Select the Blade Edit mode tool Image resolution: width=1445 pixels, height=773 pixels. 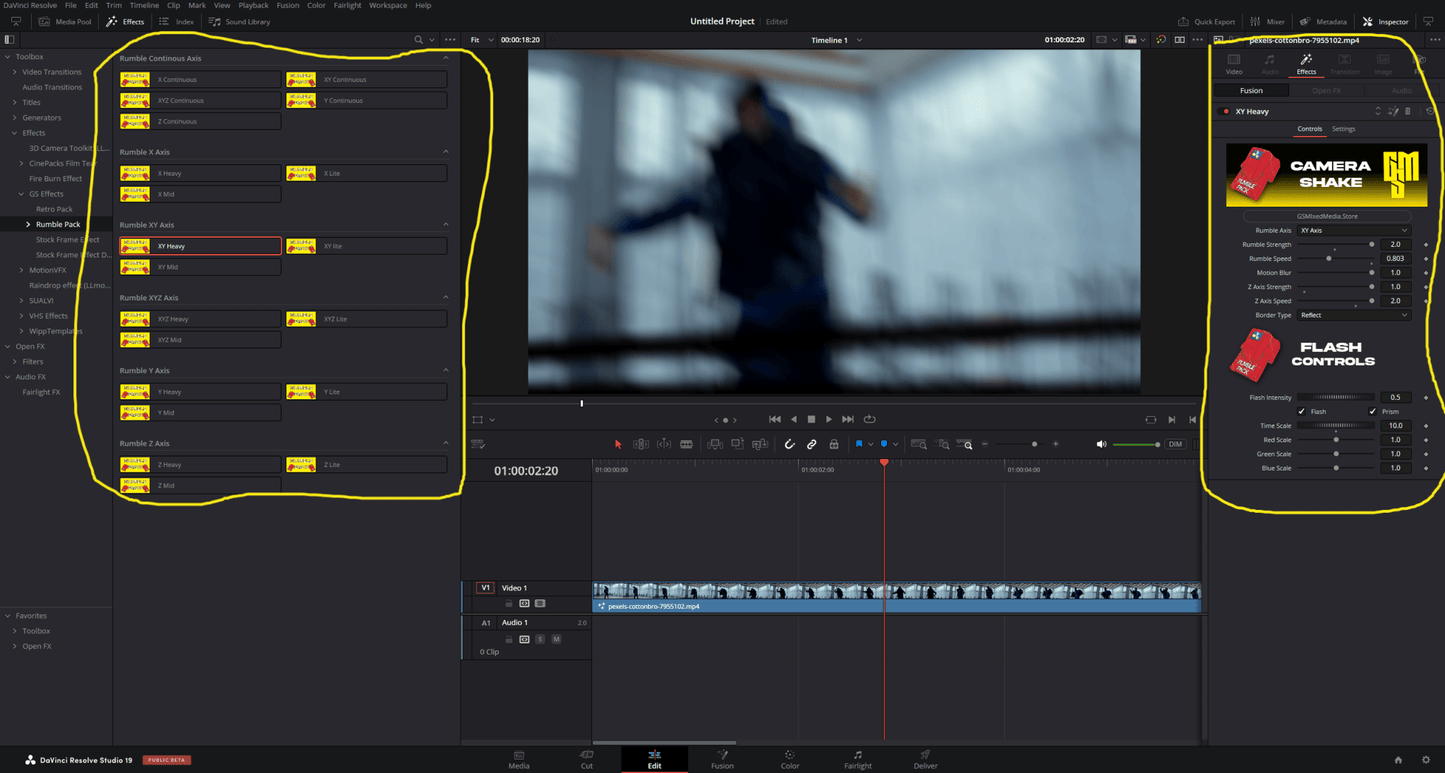(x=688, y=444)
